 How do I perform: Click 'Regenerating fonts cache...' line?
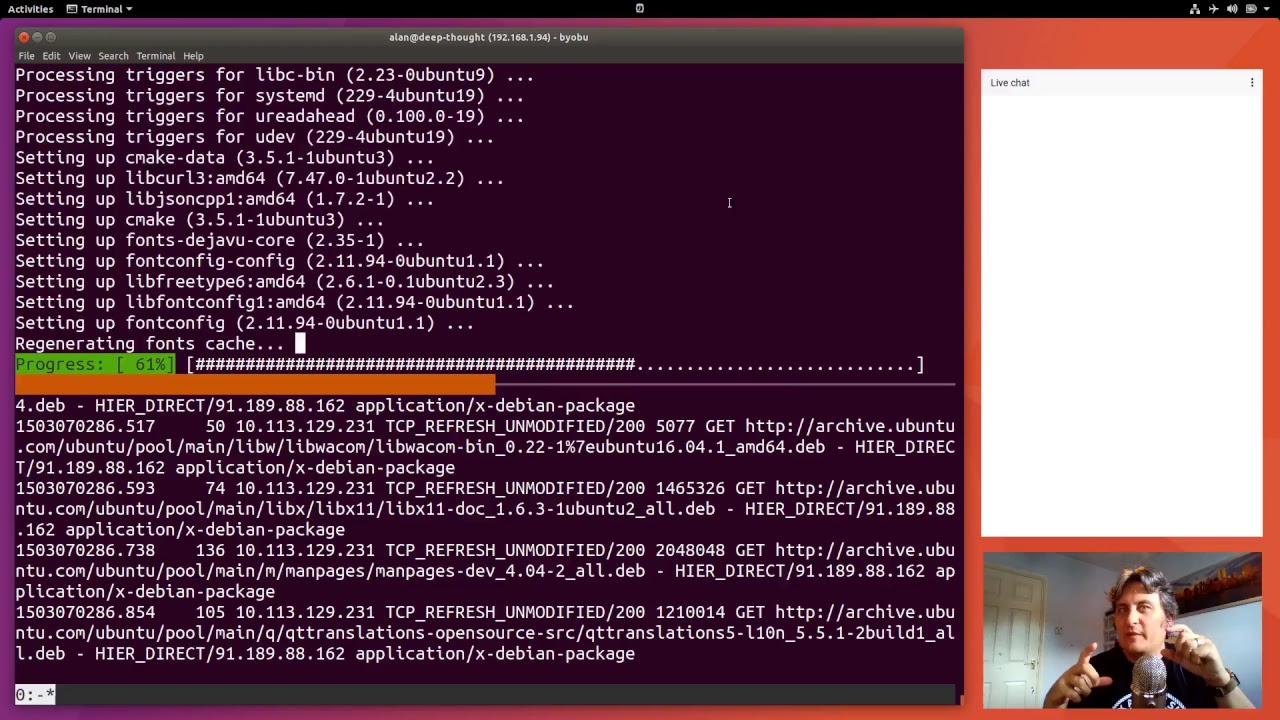point(150,344)
